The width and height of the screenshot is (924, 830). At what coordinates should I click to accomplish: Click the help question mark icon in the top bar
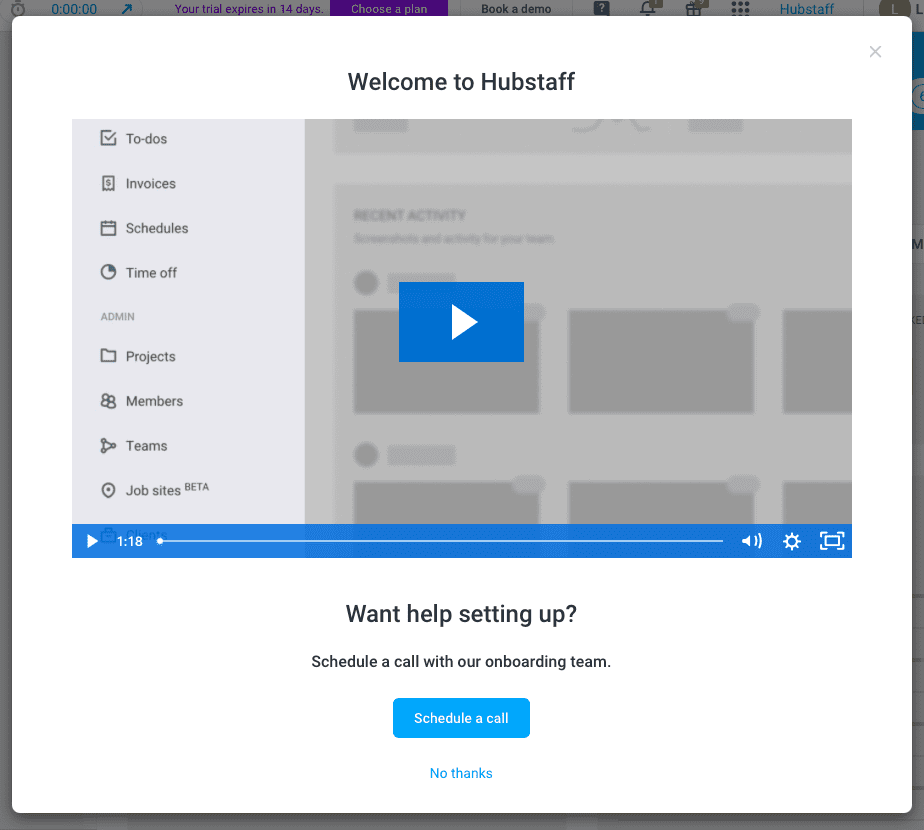(x=601, y=8)
